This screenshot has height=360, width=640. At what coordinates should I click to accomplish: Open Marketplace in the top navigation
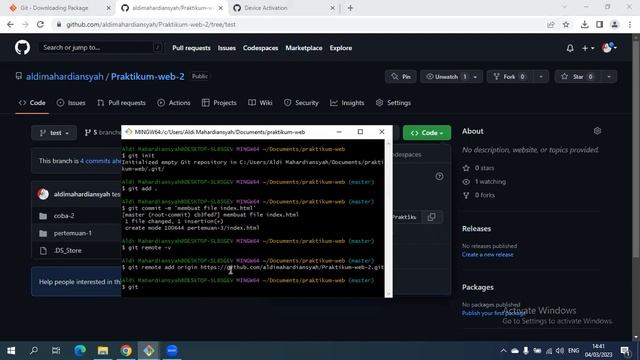304,48
